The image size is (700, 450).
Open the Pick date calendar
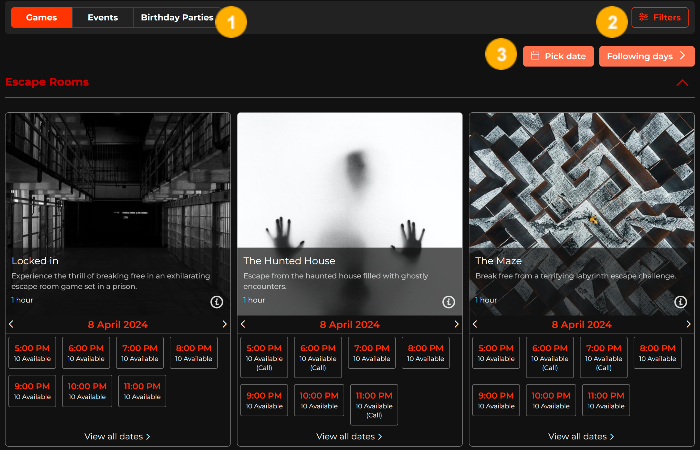point(559,56)
